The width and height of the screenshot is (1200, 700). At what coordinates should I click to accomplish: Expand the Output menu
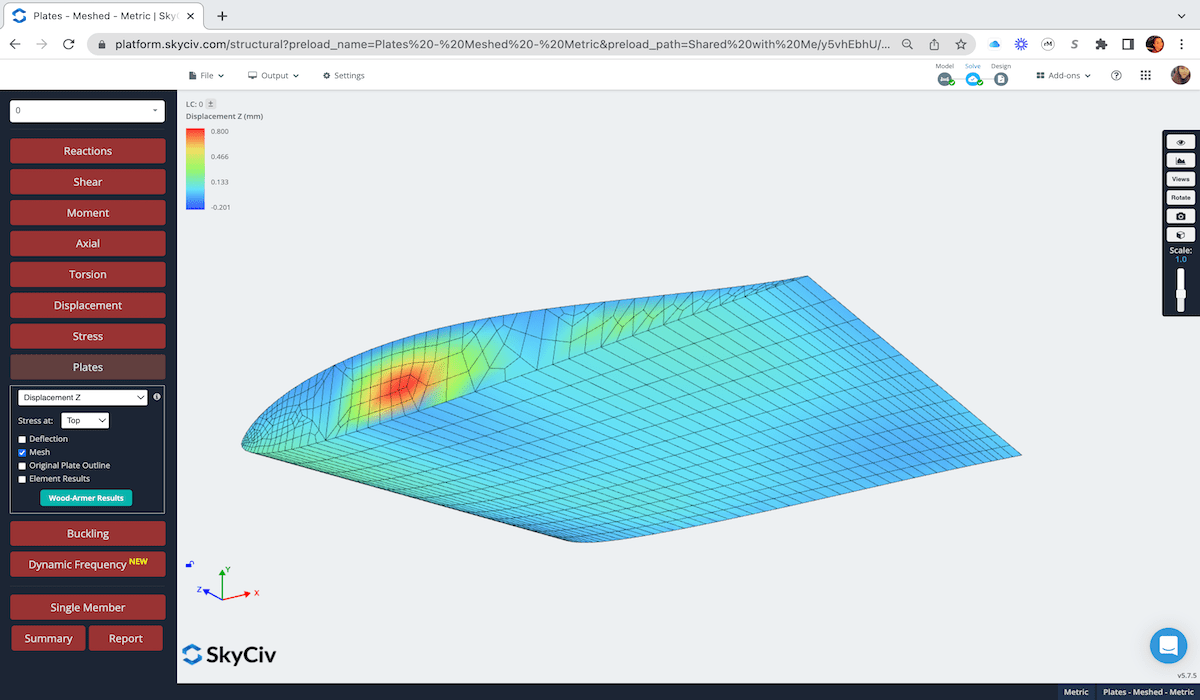(x=272, y=75)
